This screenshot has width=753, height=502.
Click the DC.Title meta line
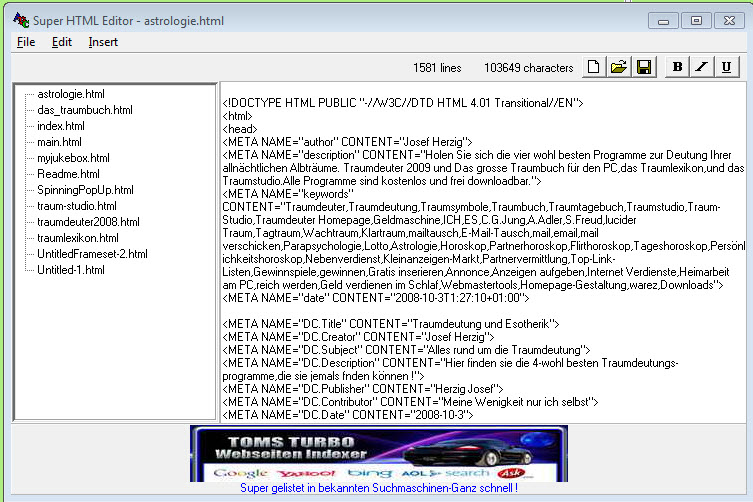click(x=391, y=324)
